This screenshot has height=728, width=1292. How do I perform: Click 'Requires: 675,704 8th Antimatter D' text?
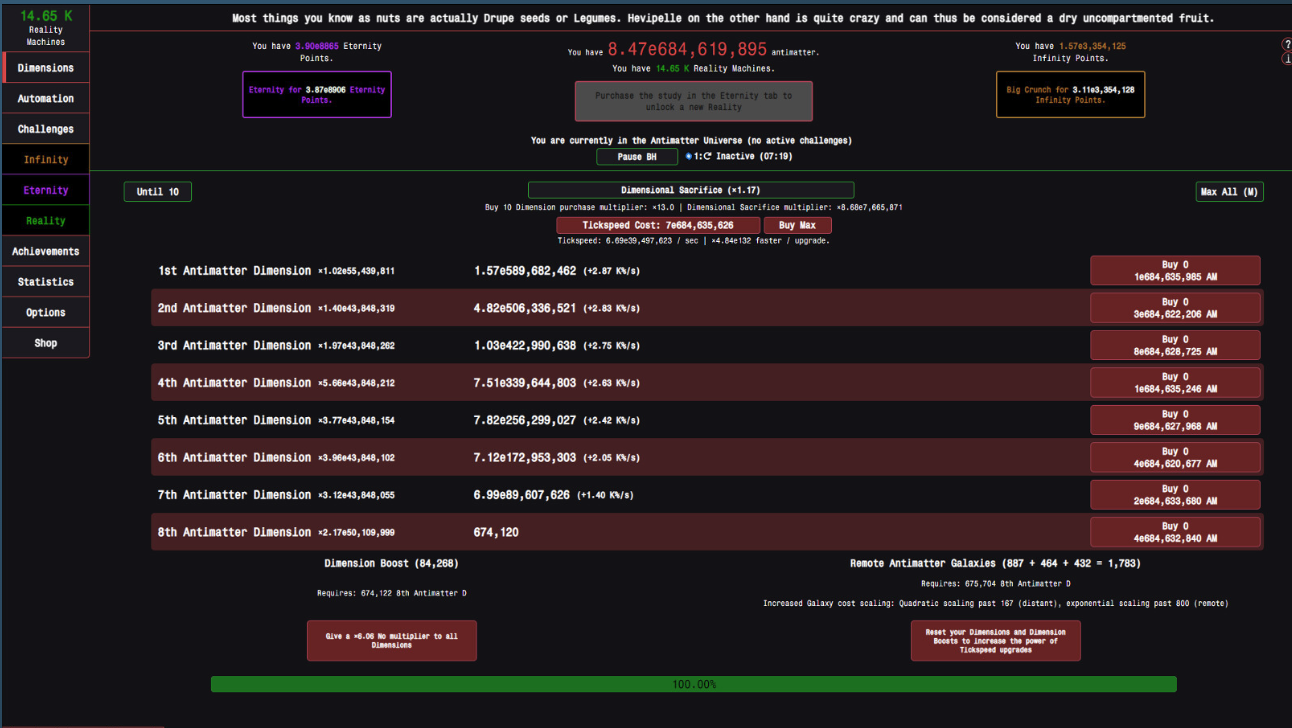(995, 583)
